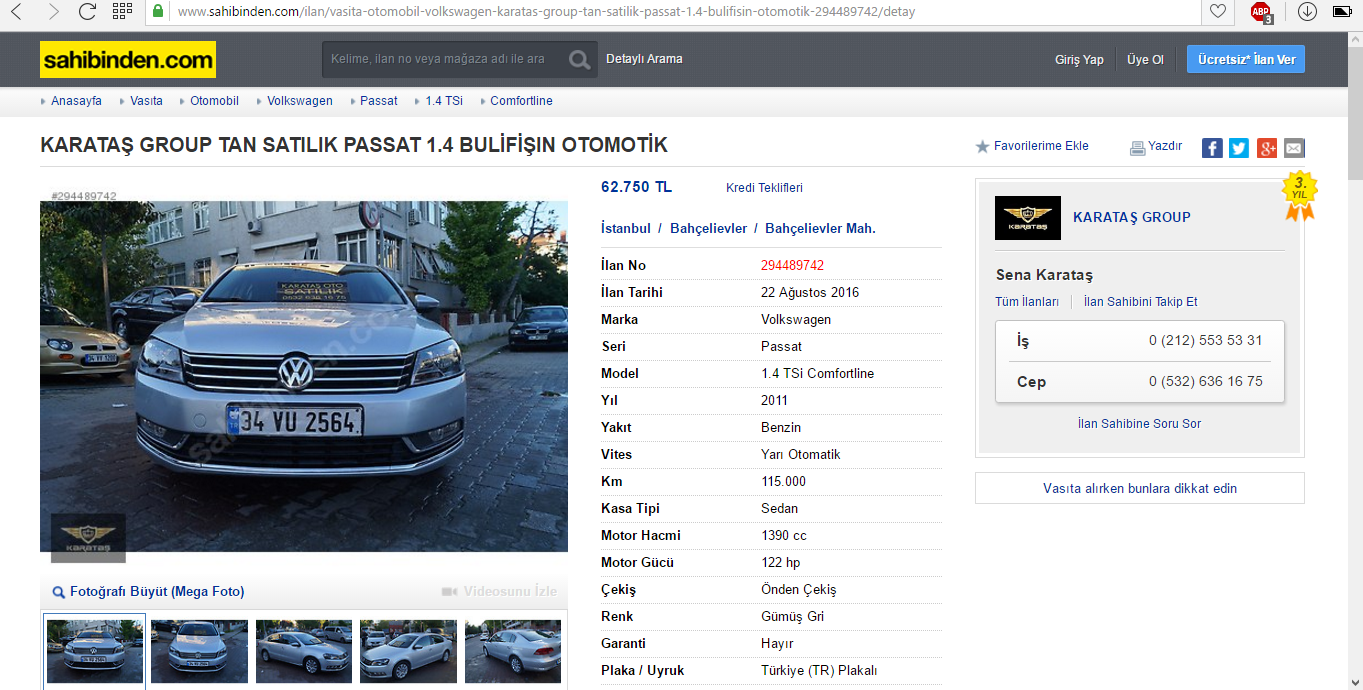Click the Üye Ol sign-up link
The width and height of the screenshot is (1363, 690).
[1145, 60]
